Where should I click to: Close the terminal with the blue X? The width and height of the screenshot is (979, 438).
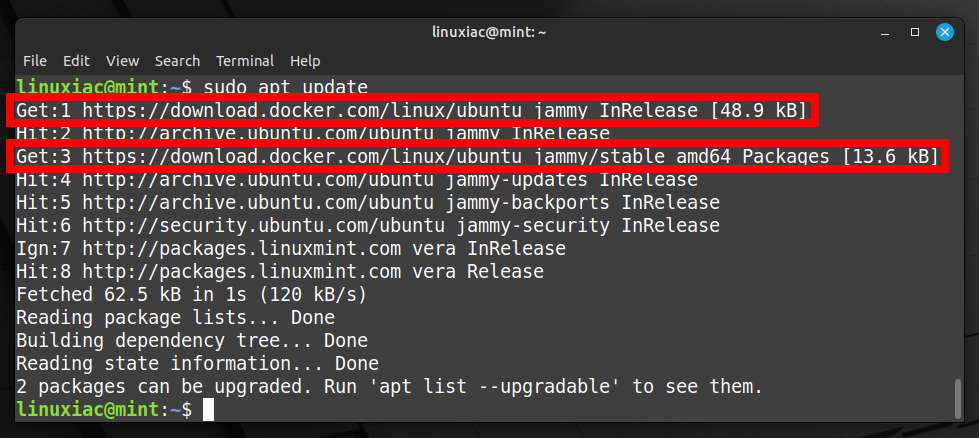pyautogui.click(x=945, y=32)
